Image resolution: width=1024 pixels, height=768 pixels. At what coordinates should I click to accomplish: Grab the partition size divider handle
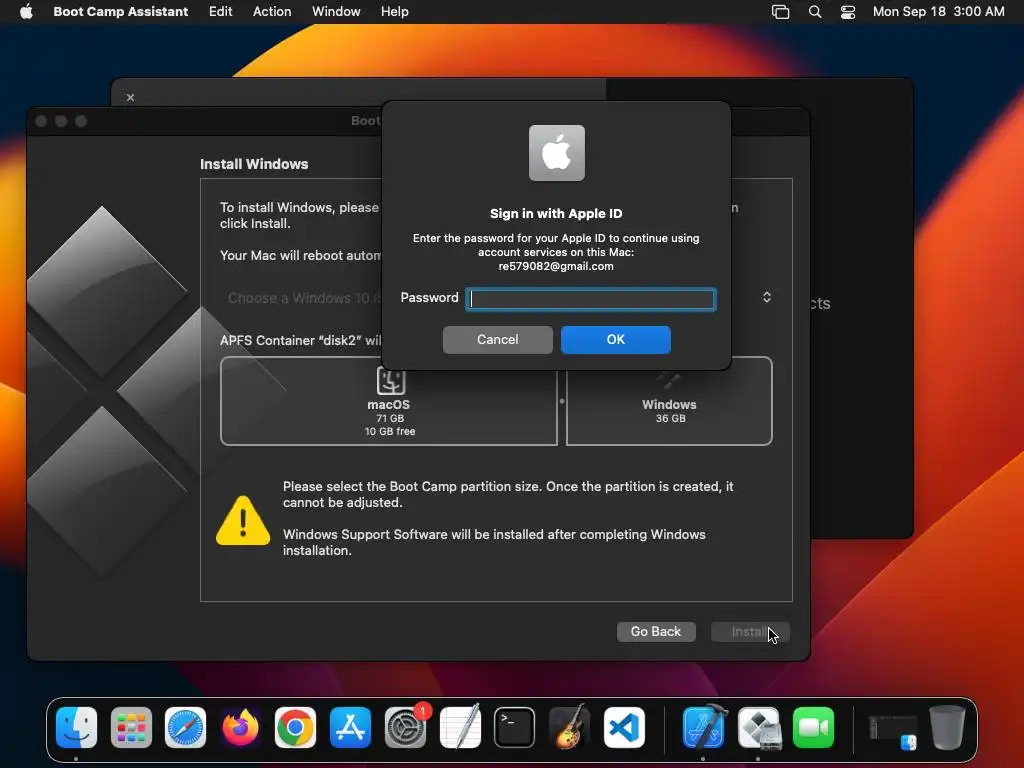pos(562,401)
